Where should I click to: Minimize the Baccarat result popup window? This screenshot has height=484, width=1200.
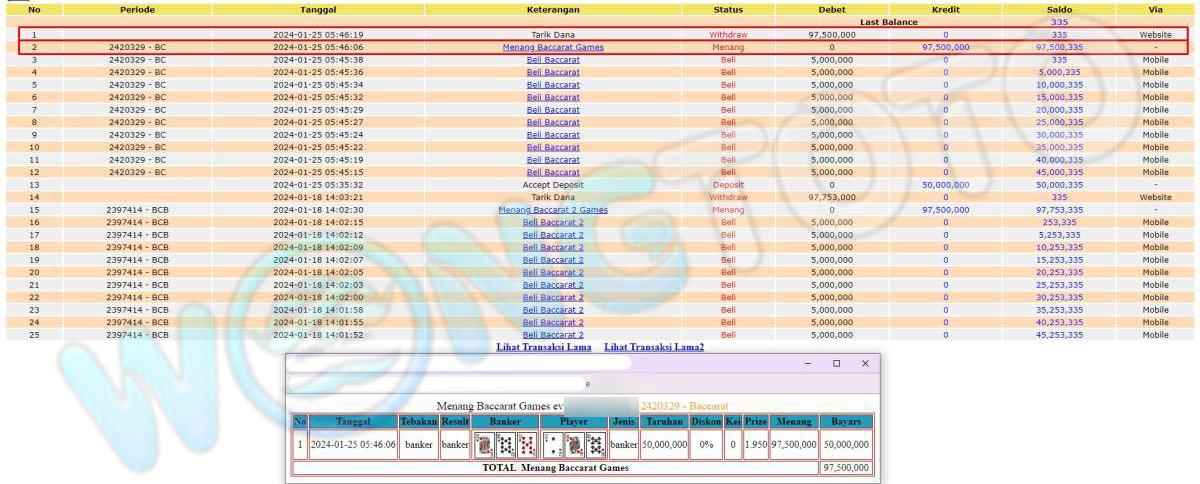point(808,364)
